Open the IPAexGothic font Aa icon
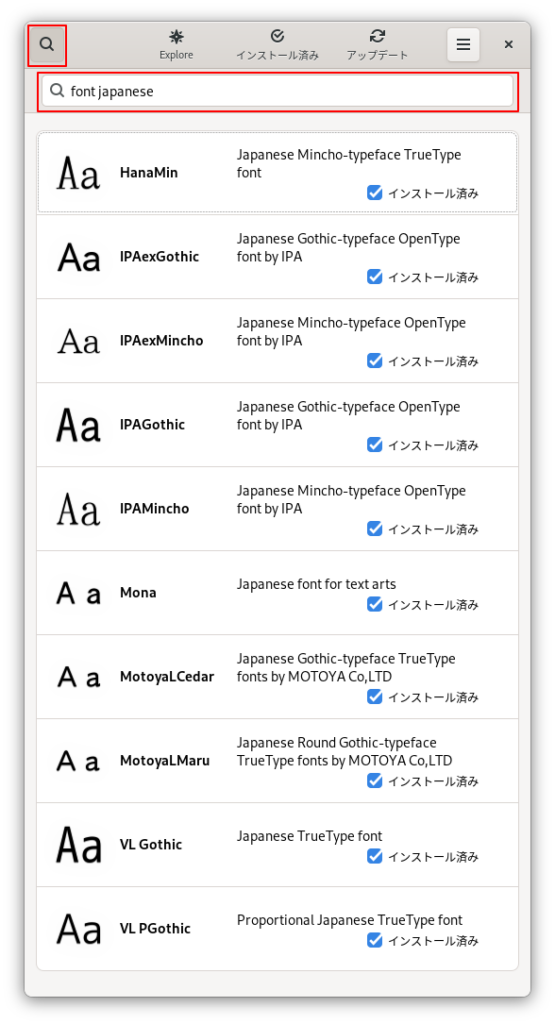 point(78,257)
